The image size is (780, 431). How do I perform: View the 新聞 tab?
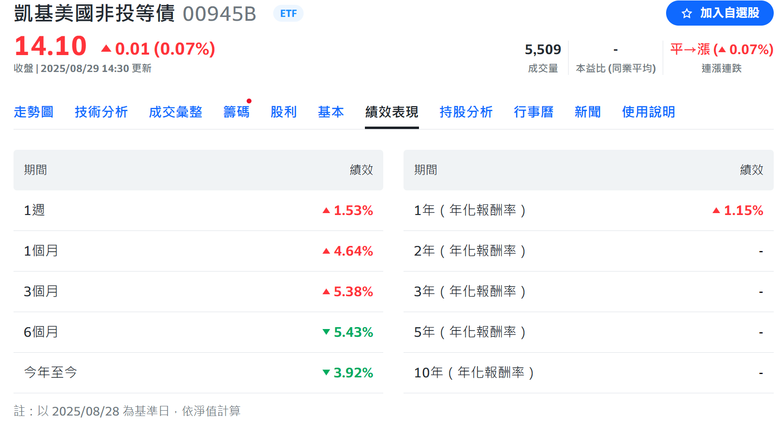point(587,112)
